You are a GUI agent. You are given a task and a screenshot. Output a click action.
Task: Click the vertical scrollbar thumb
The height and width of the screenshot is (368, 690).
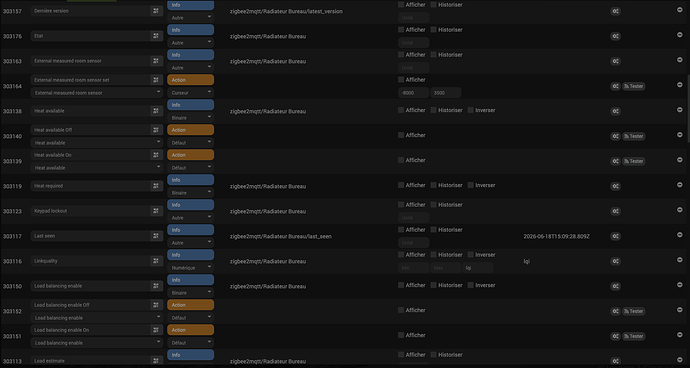pos(688,108)
